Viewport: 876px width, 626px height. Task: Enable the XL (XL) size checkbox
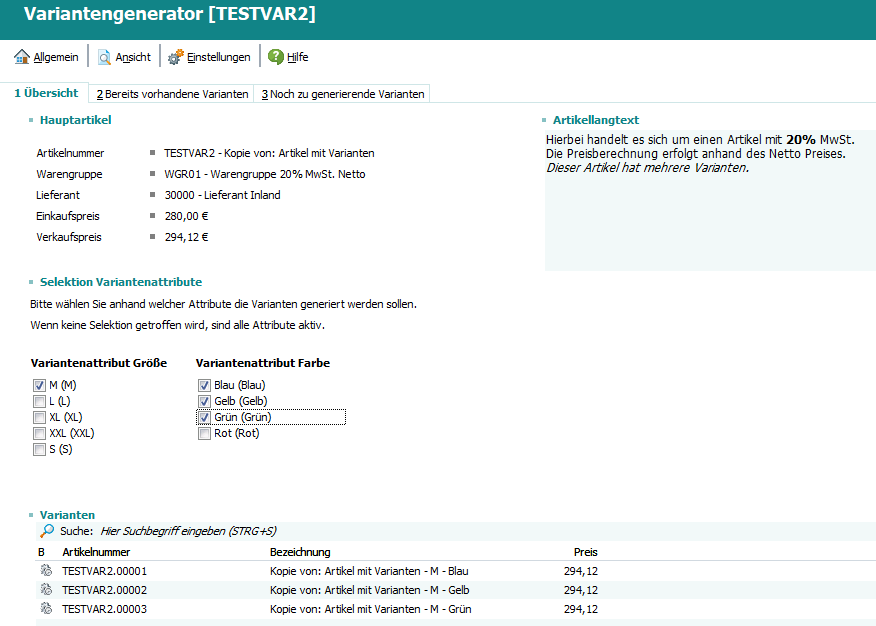tap(40, 417)
